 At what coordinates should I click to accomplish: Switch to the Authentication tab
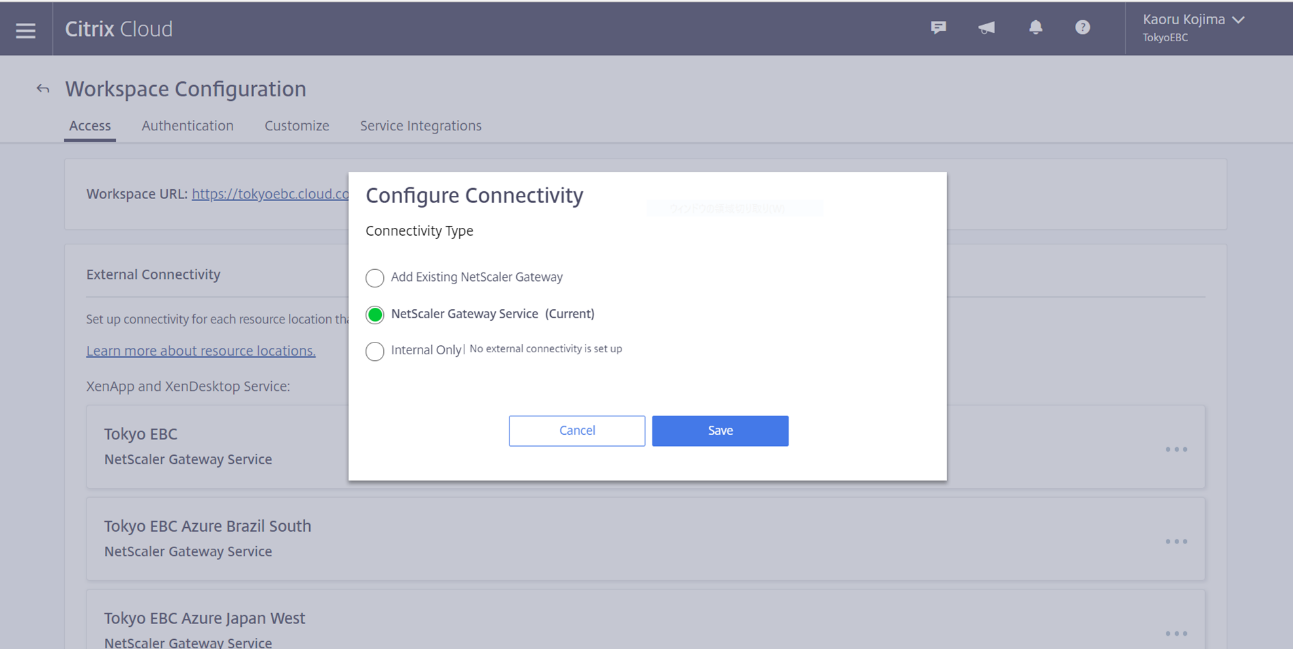click(x=187, y=126)
